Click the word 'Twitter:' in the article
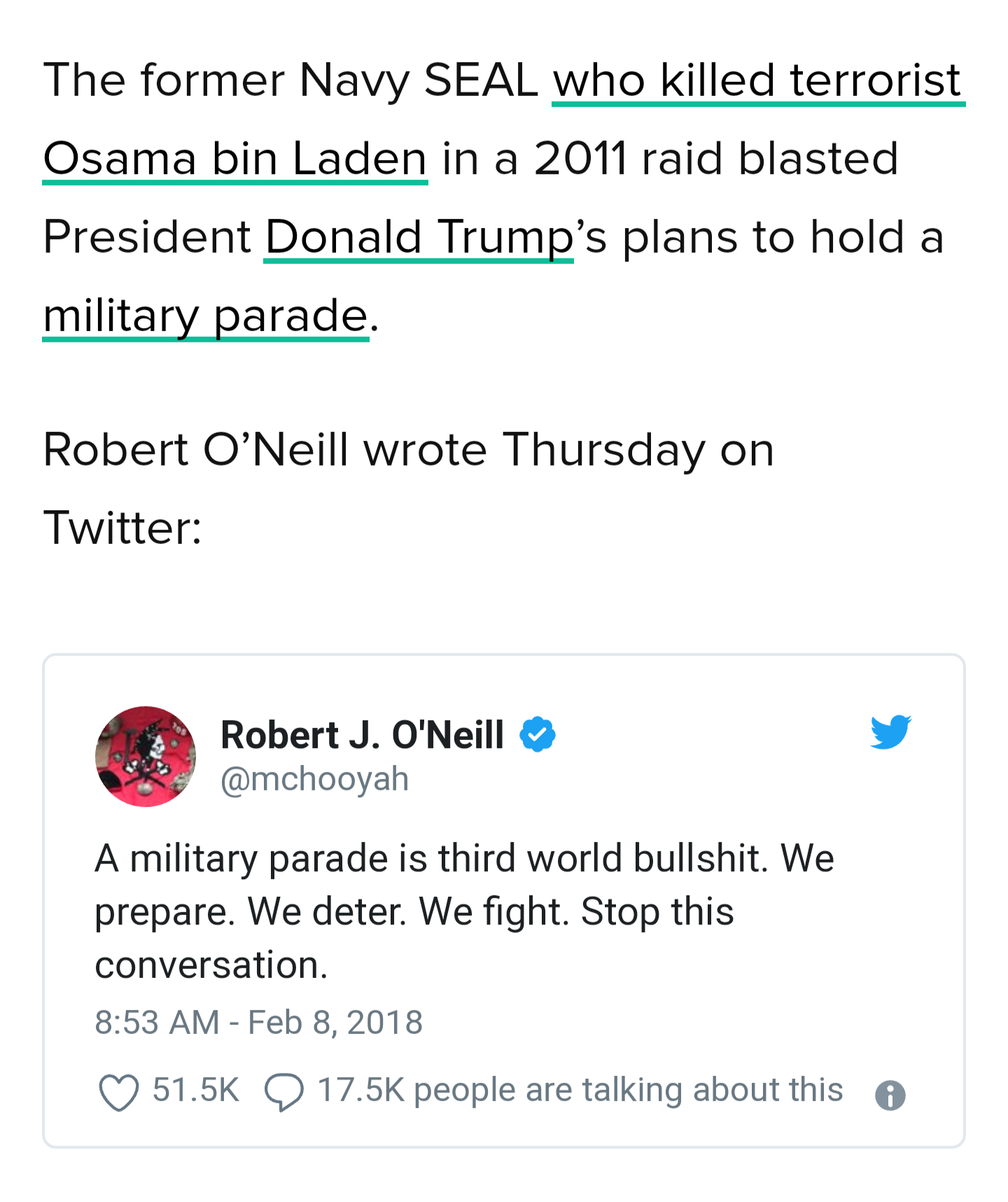The height and width of the screenshot is (1202, 1008). [x=122, y=527]
